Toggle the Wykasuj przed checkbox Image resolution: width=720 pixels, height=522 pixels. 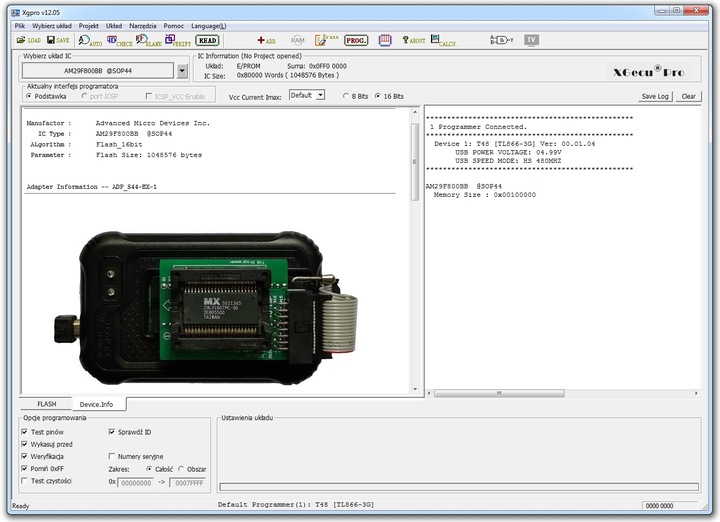click(47, 444)
